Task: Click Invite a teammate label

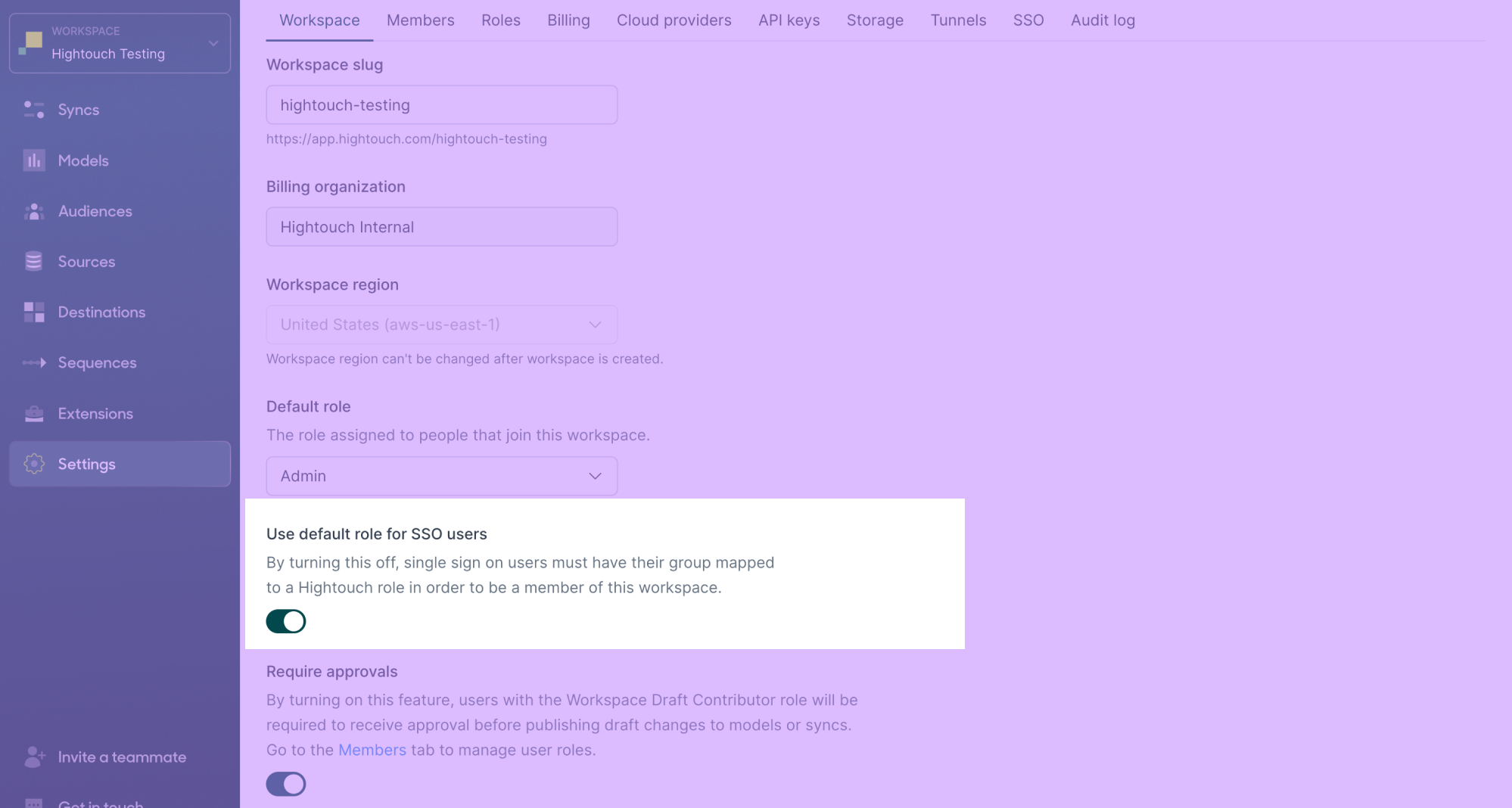Action: coord(122,757)
